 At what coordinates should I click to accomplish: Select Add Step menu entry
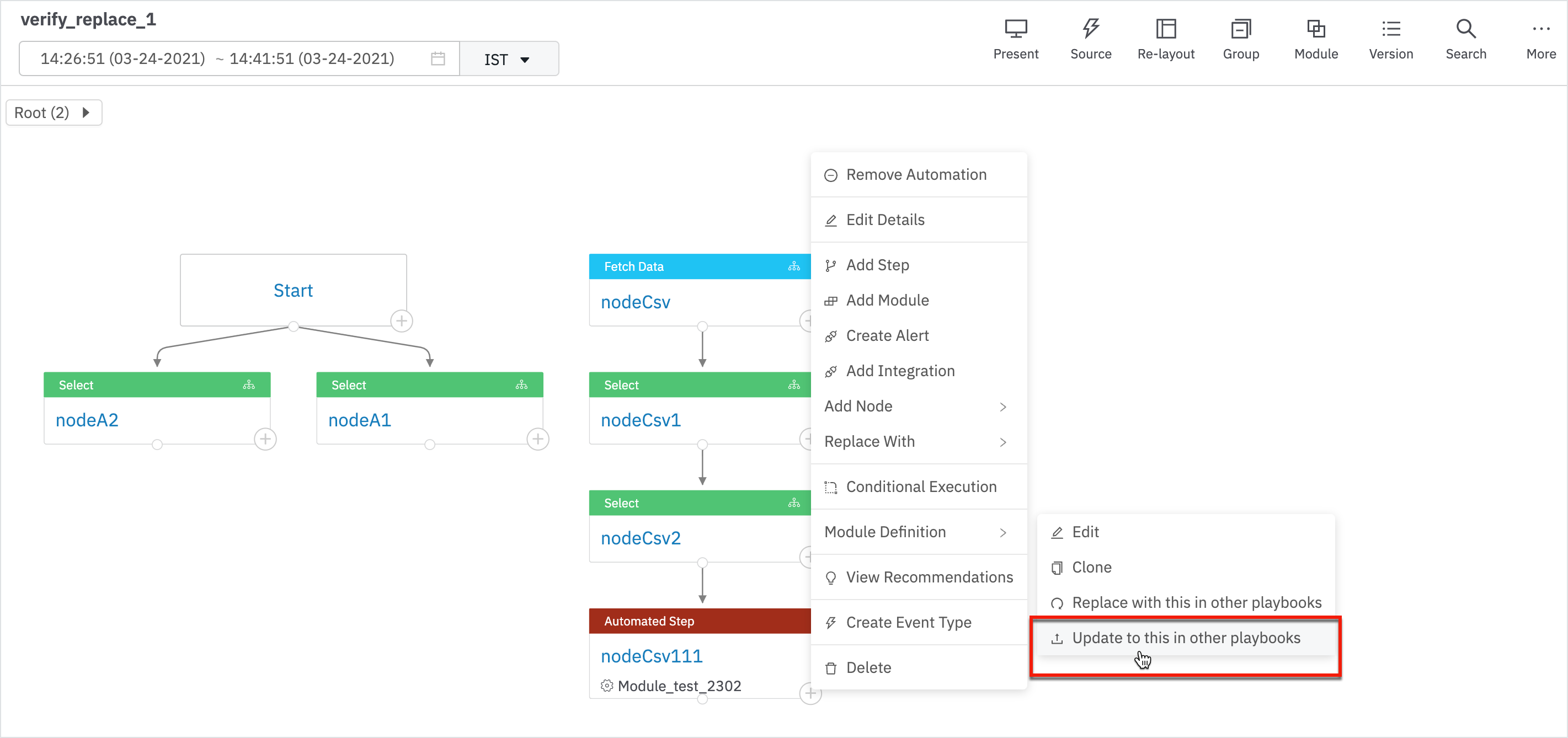click(x=919, y=265)
